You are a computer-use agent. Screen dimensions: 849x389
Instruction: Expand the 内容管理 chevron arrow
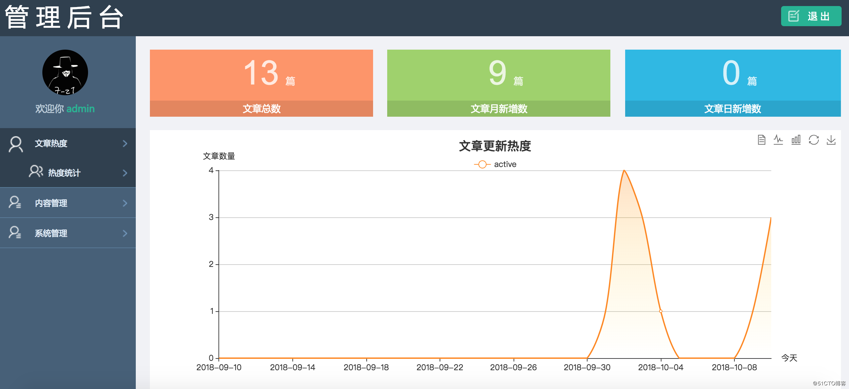click(125, 203)
